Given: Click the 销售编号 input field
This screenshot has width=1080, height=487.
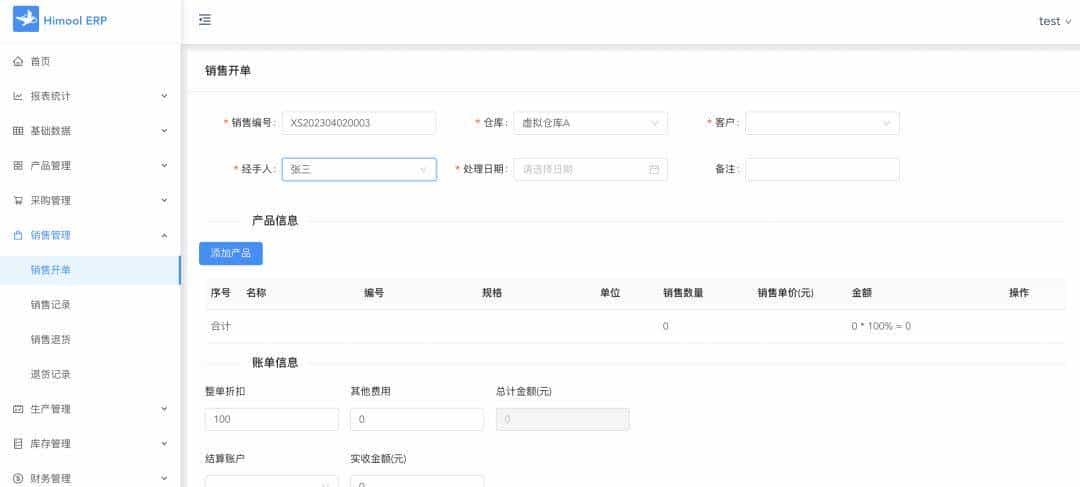Looking at the screenshot, I should 359,123.
